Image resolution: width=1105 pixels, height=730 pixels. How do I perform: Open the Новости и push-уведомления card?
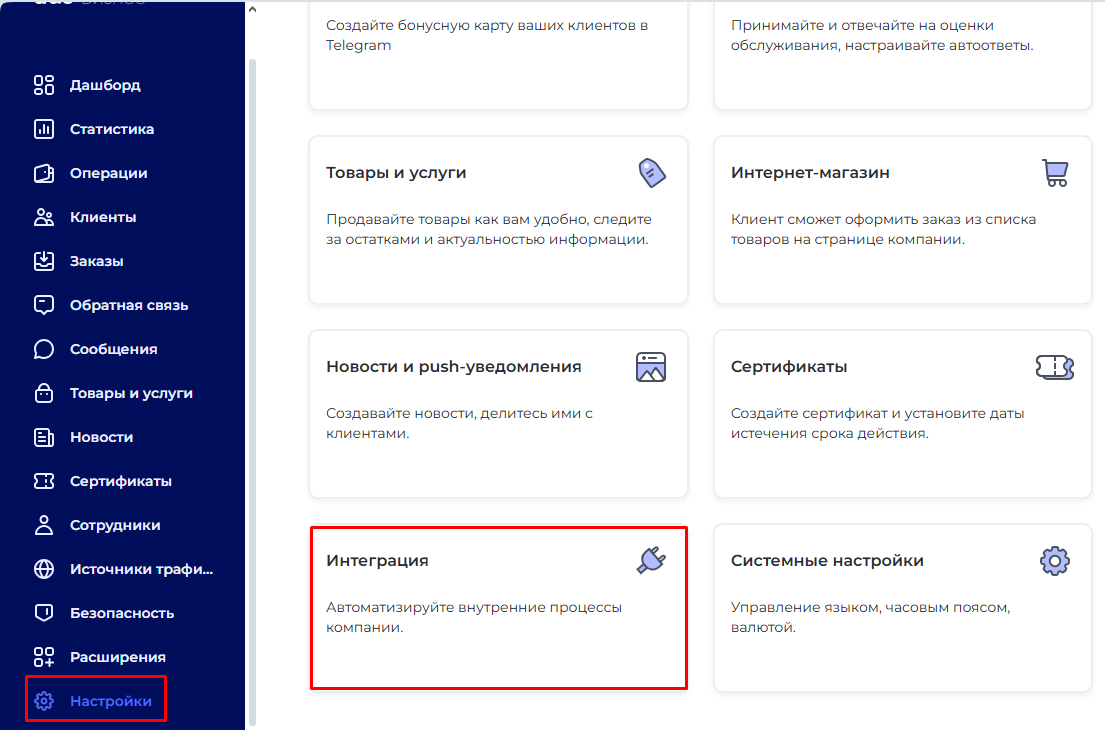(x=498, y=413)
